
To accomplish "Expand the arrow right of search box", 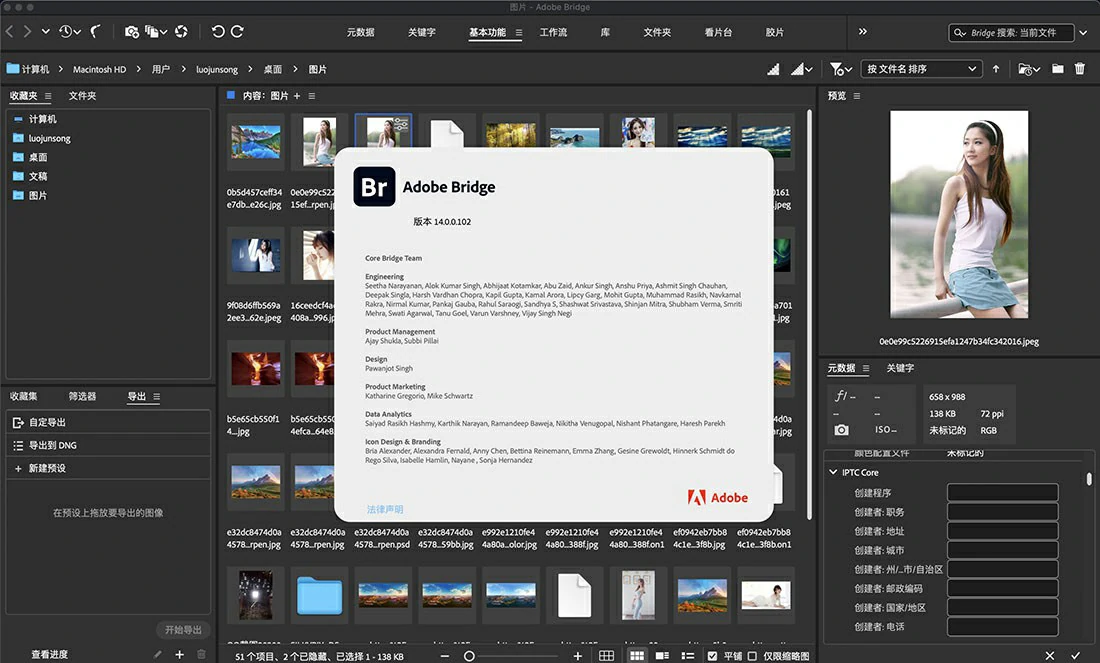I will (x=1084, y=32).
